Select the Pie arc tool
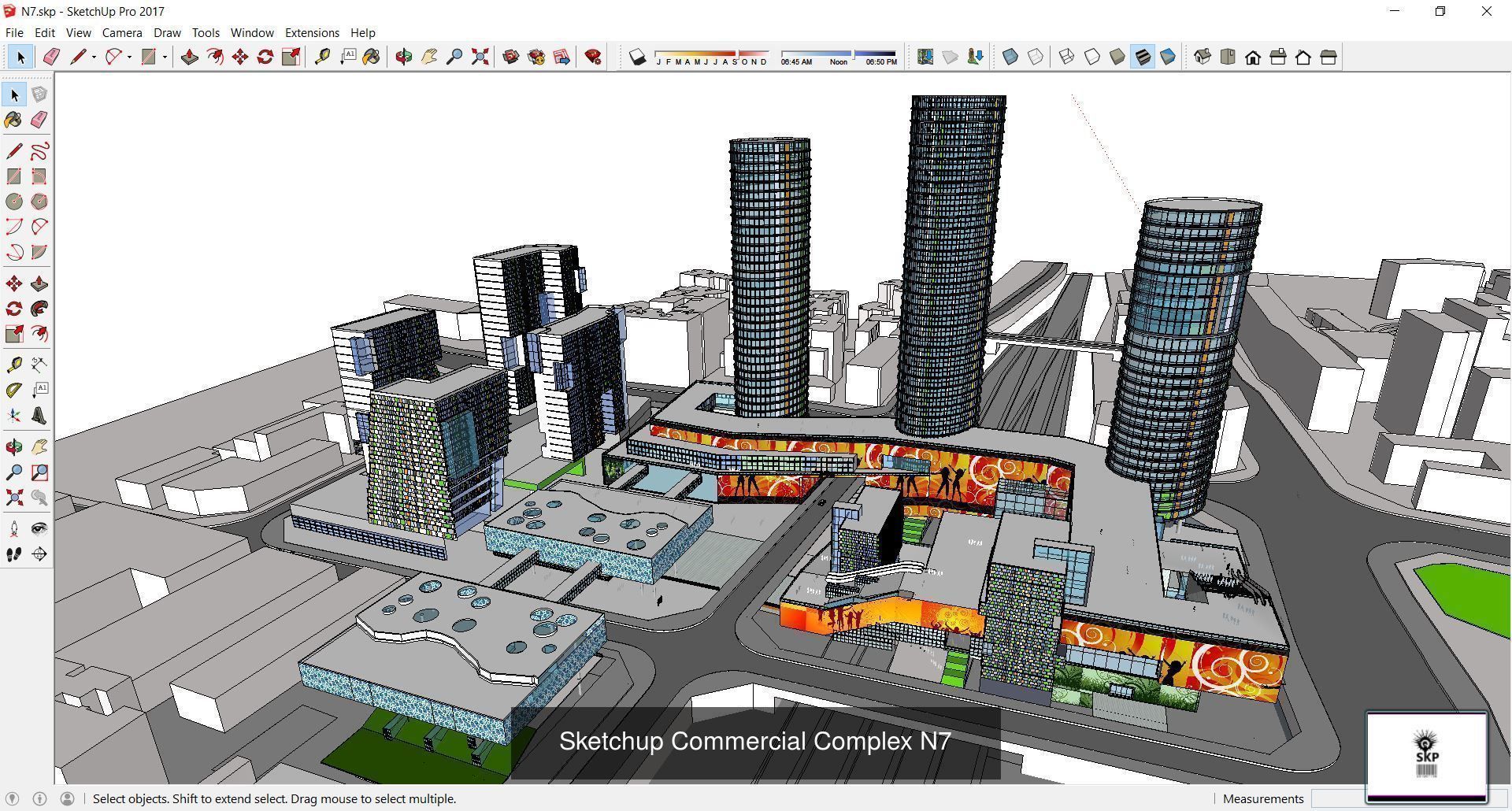Screen dimensions: 1512x811 tap(39, 252)
